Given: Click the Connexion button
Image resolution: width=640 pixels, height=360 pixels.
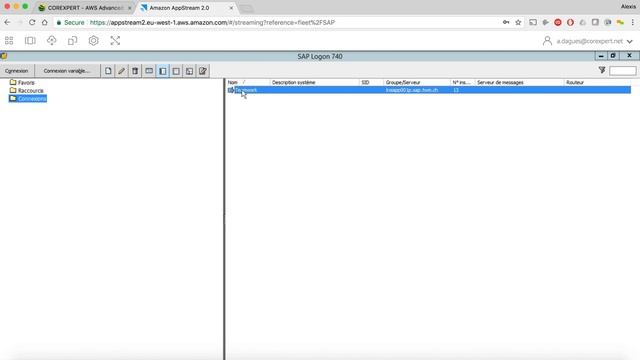Looking at the screenshot, I should [x=17, y=71].
